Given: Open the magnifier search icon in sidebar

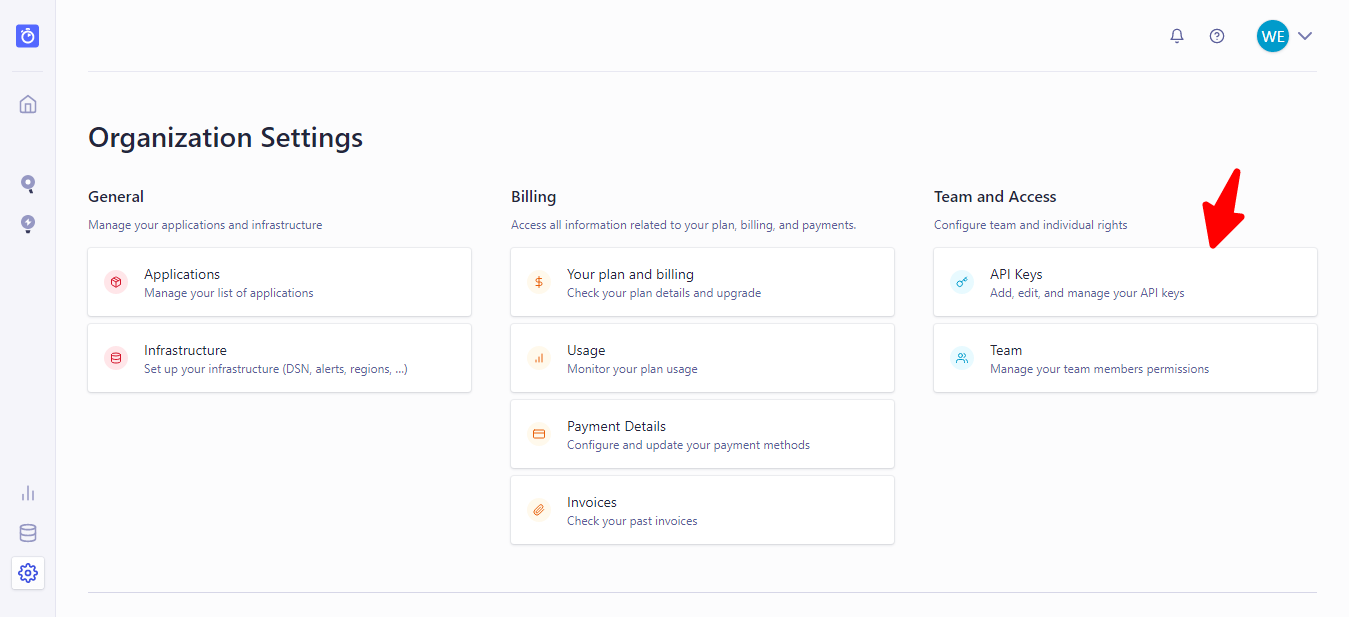Looking at the screenshot, I should 28,184.
